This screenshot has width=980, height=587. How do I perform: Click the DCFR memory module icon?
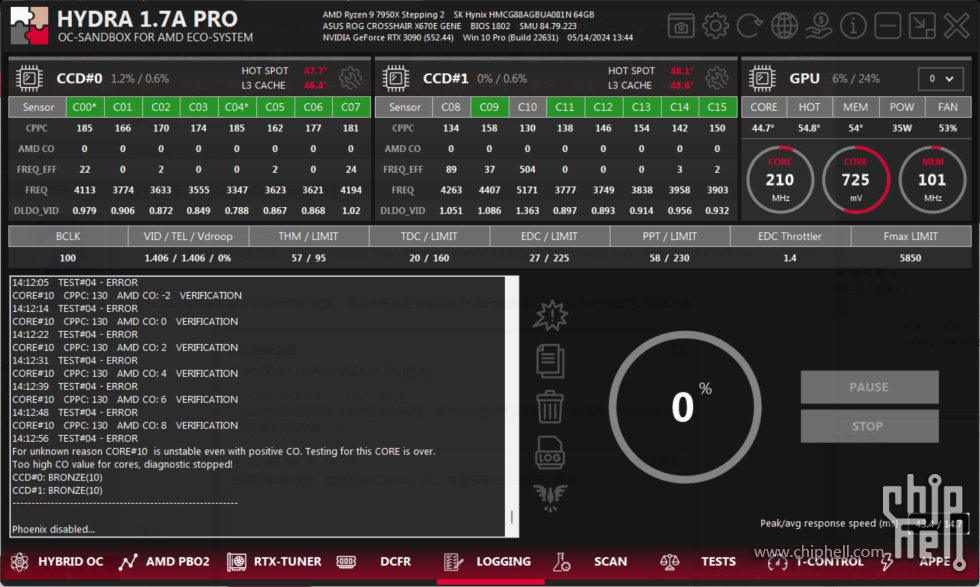(x=346, y=561)
